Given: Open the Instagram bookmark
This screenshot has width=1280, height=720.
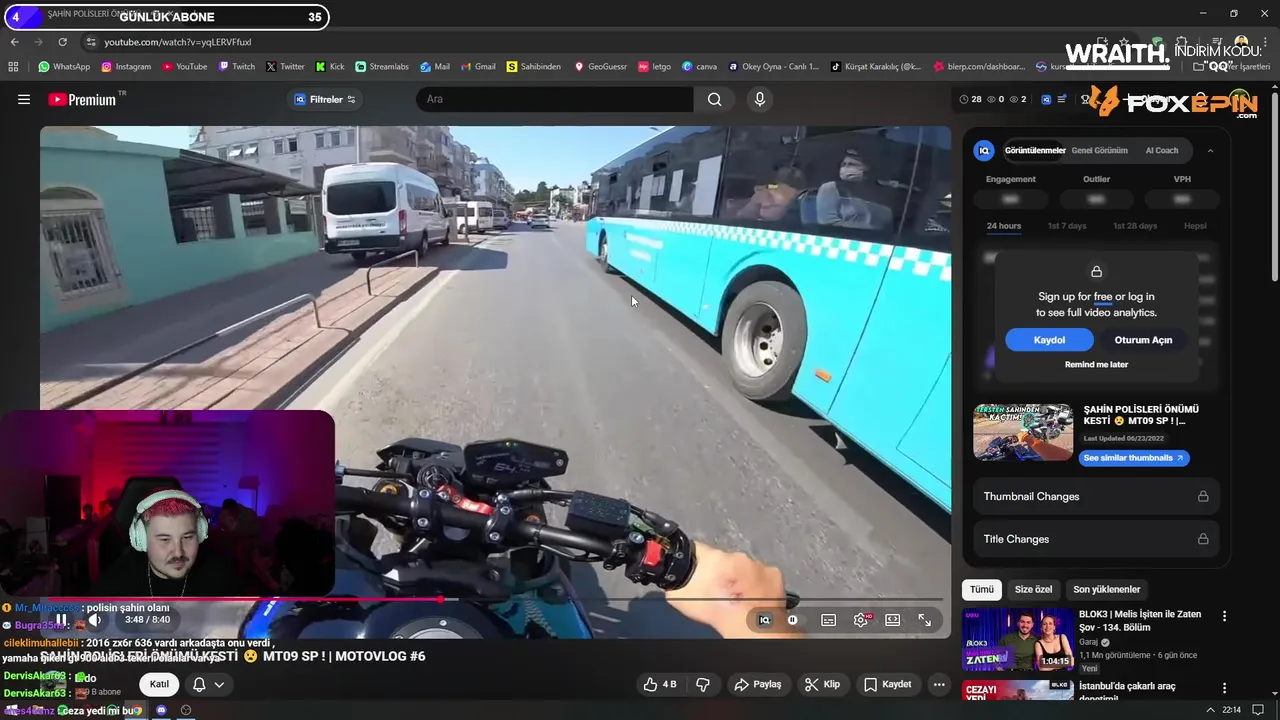Looking at the screenshot, I should pyautogui.click(x=126, y=67).
